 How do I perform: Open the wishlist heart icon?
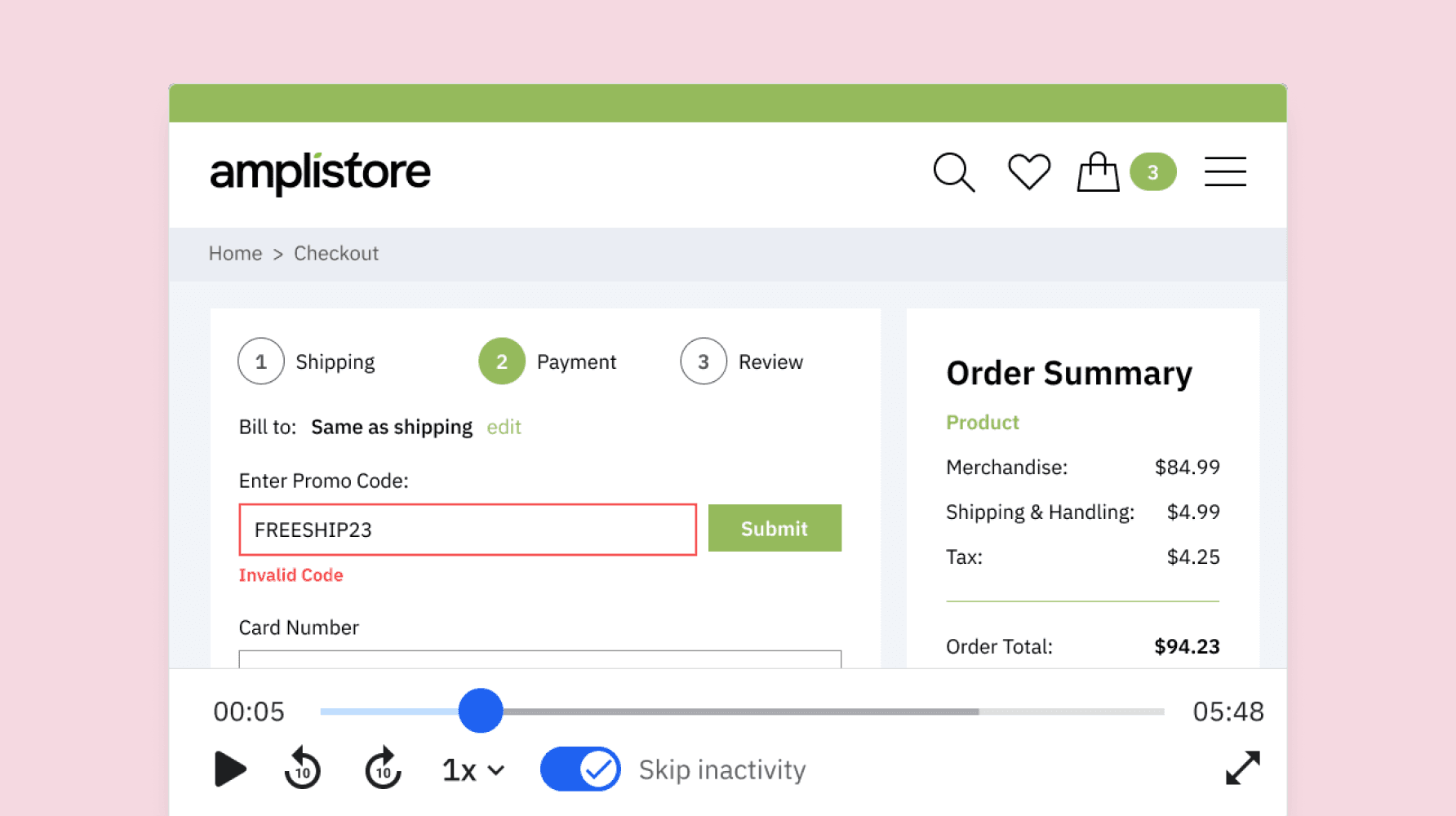pyautogui.click(x=1028, y=171)
